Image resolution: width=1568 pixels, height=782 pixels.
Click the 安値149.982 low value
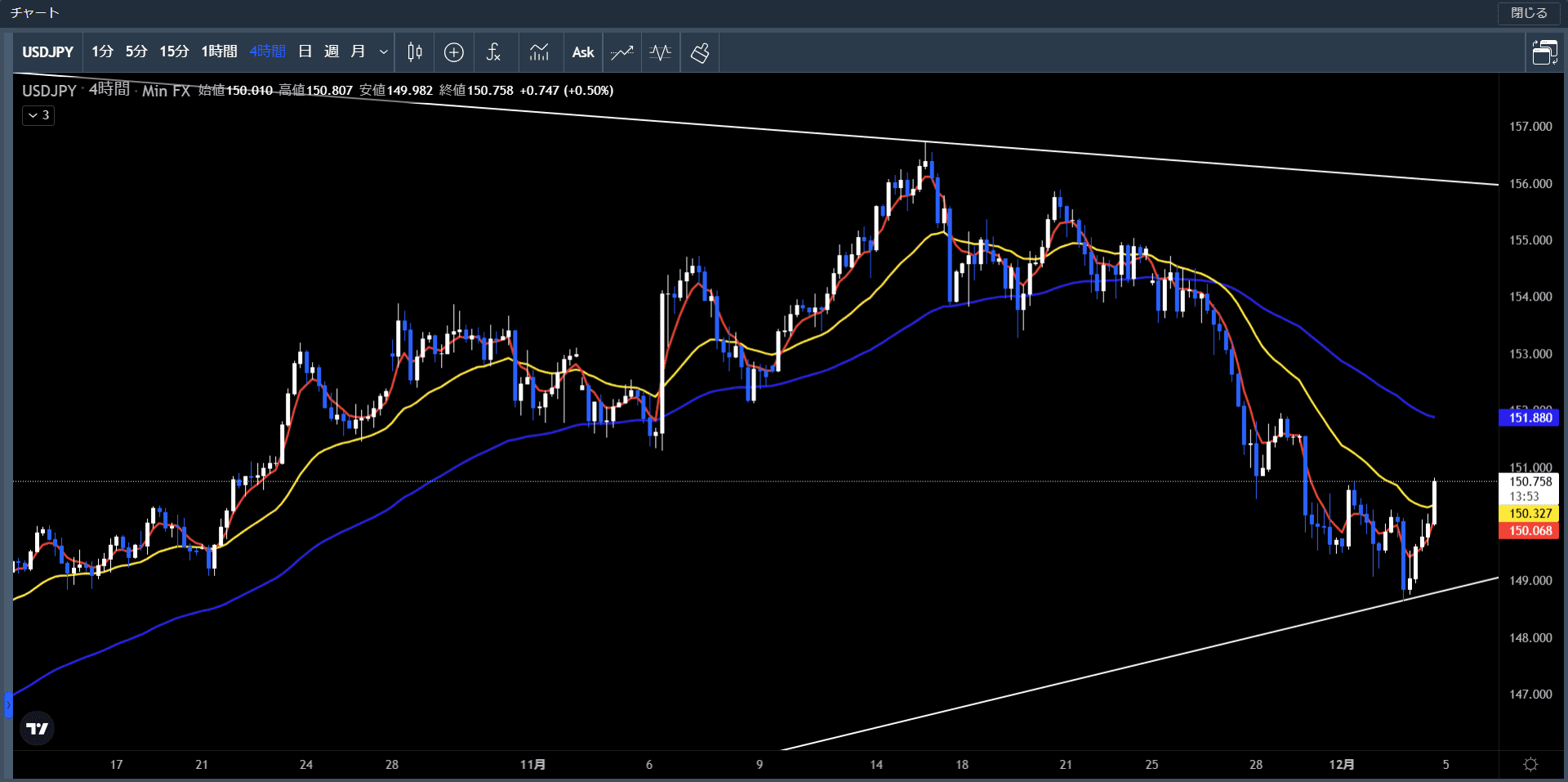[x=396, y=90]
